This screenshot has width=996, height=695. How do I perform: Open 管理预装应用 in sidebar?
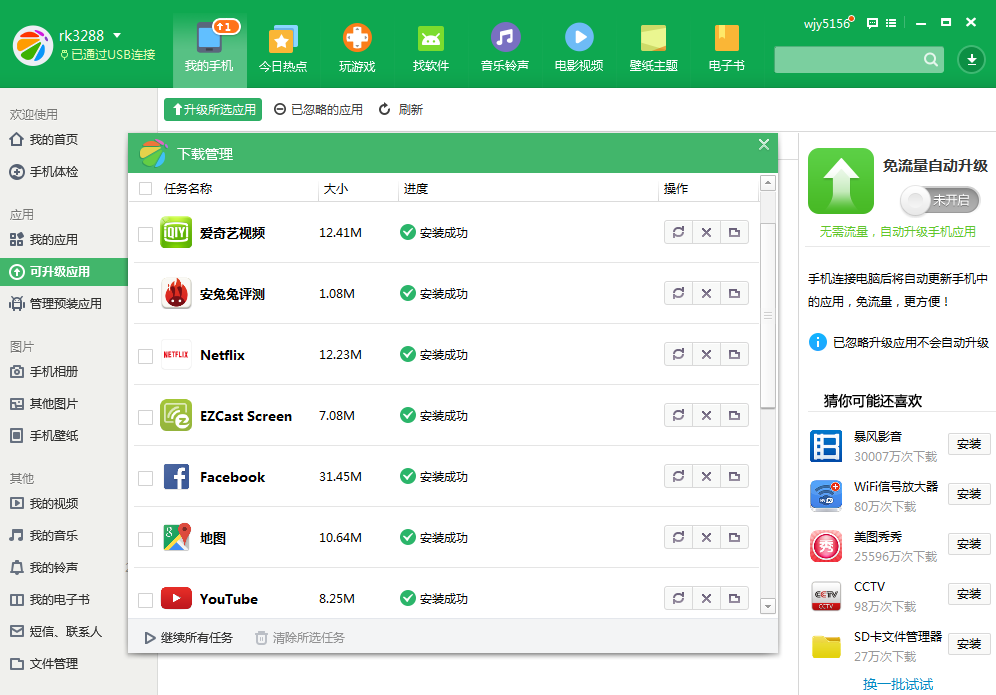coord(56,304)
